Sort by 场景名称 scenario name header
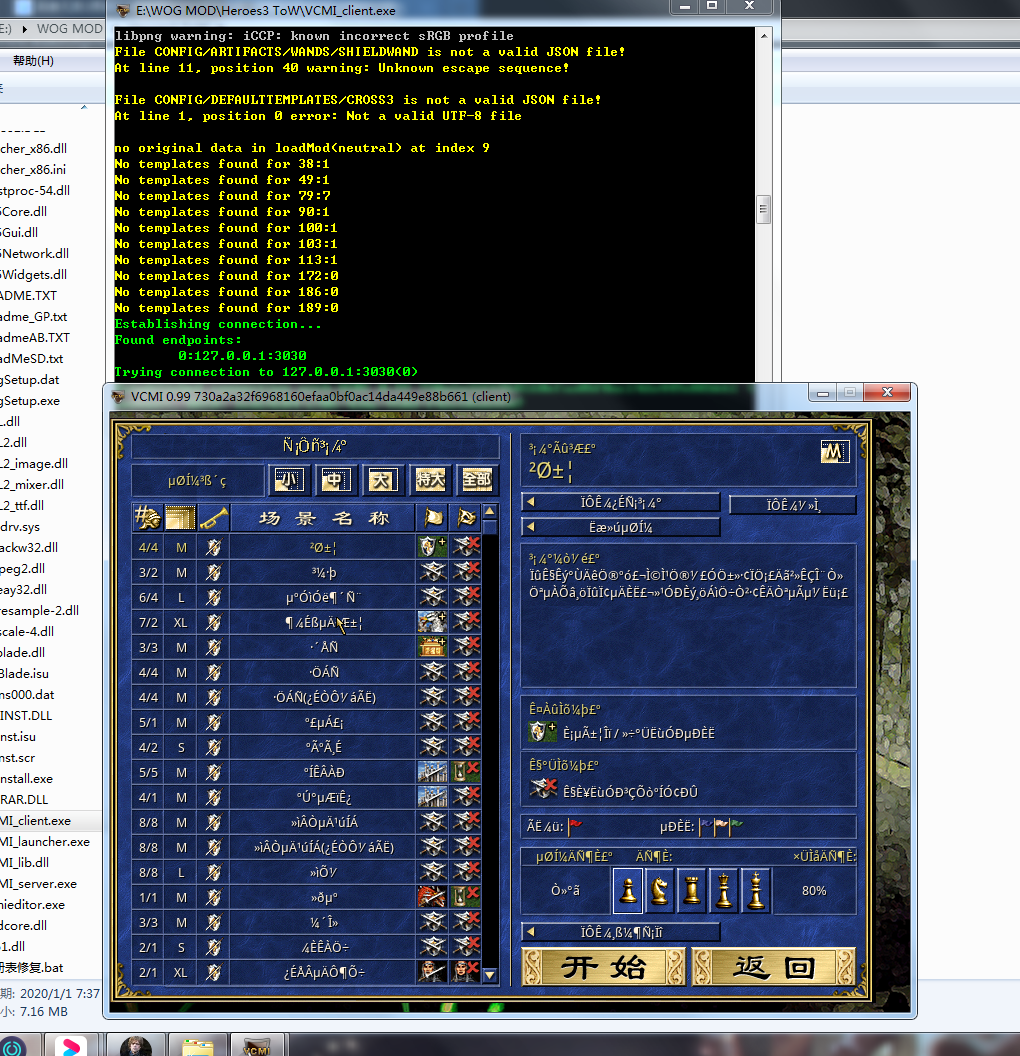Screen dimensions: 1020x1056 (x=324, y=518)
